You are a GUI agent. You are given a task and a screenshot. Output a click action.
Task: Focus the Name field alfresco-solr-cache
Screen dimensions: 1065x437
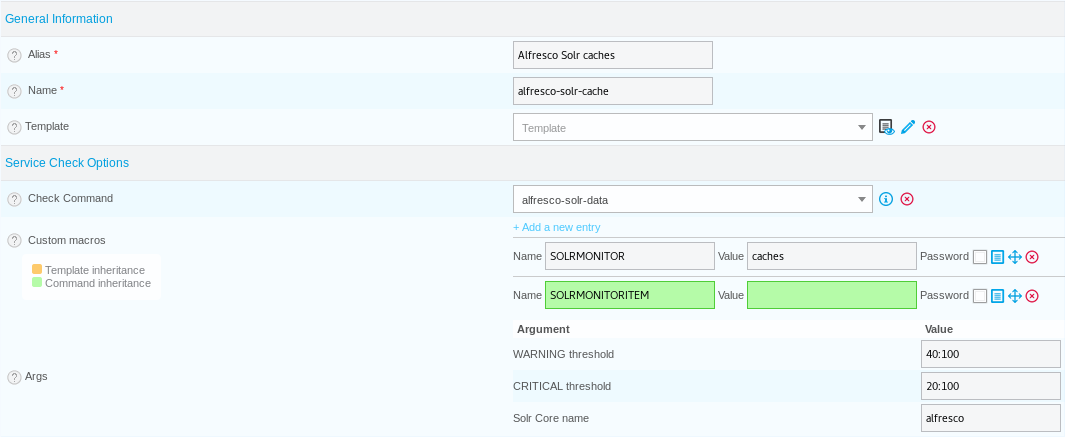pos(613,91)
